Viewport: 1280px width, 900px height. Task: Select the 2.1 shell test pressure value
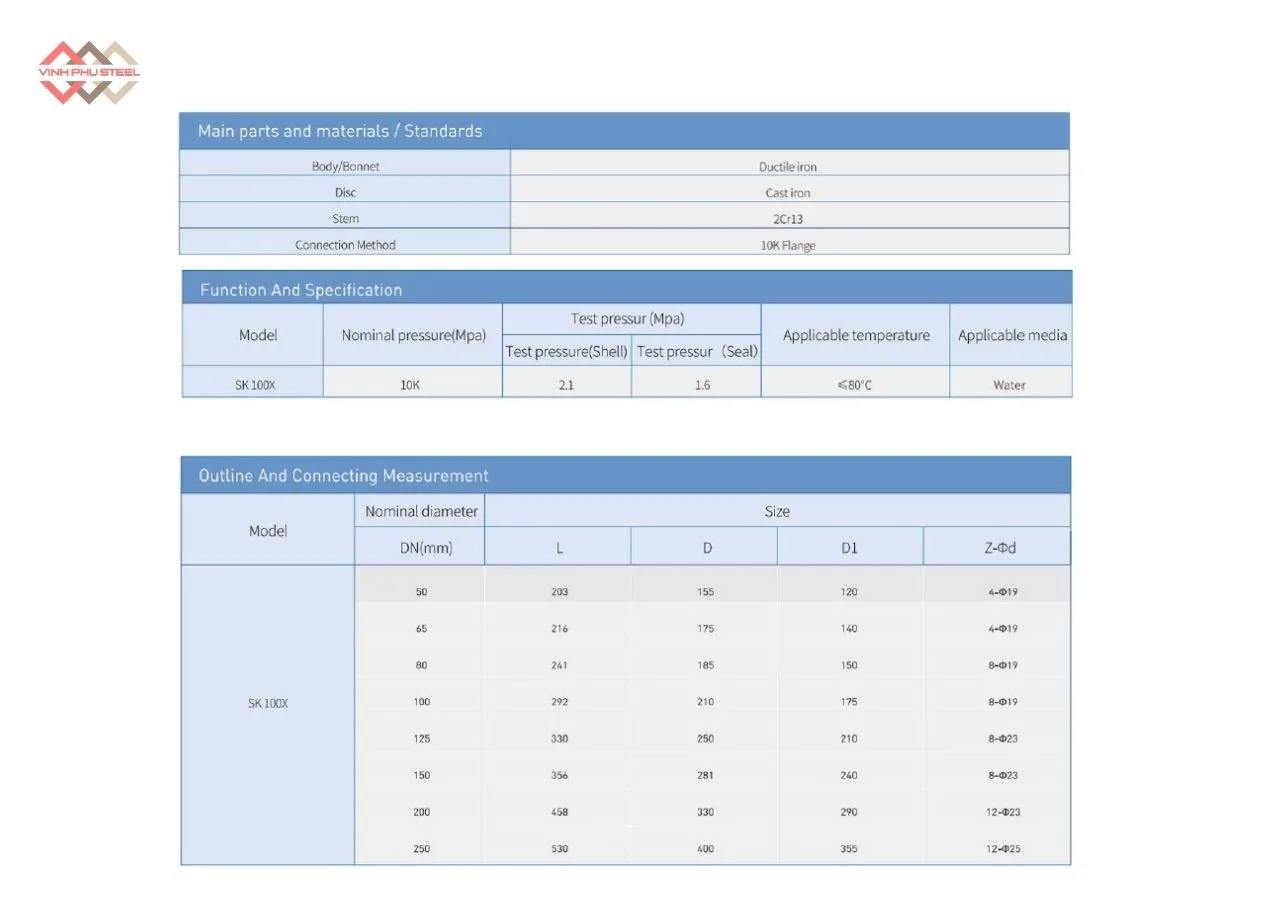pyautogui.click(x=566, y=385)
